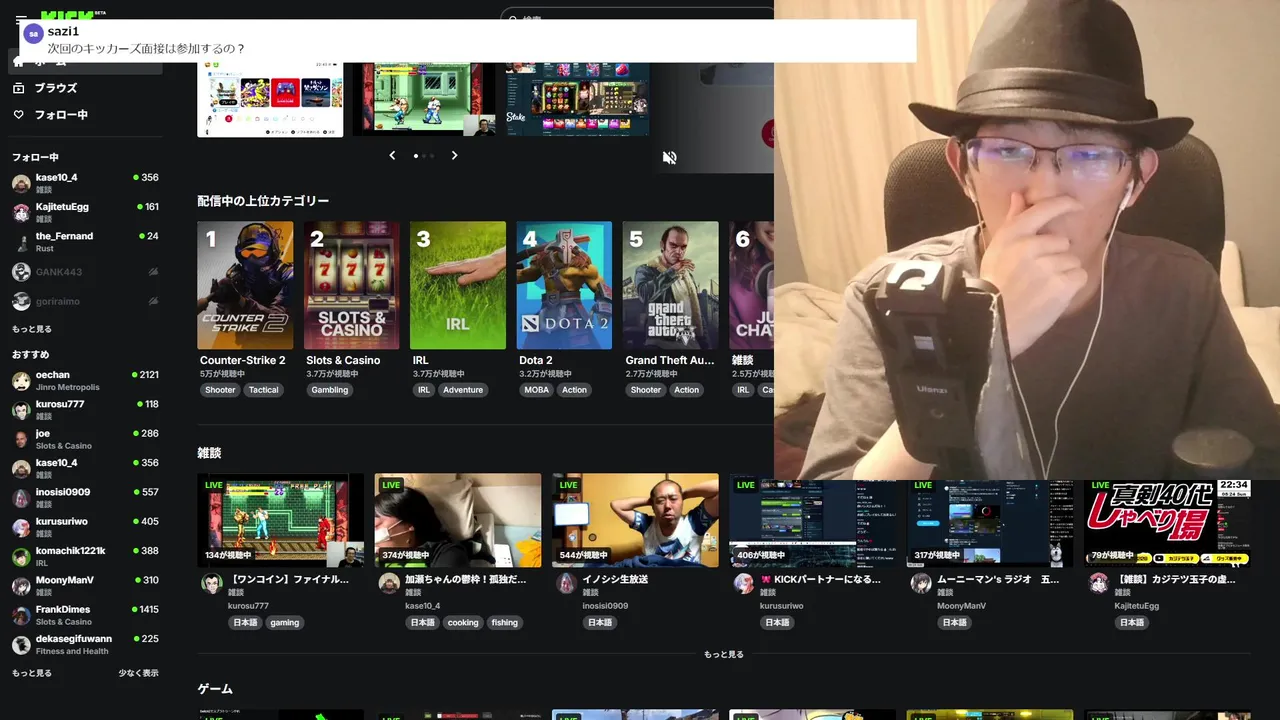1280x720 pixels.
Task: Click the gaming tag under kurosu777 stream
Action: tap(285, 622)
